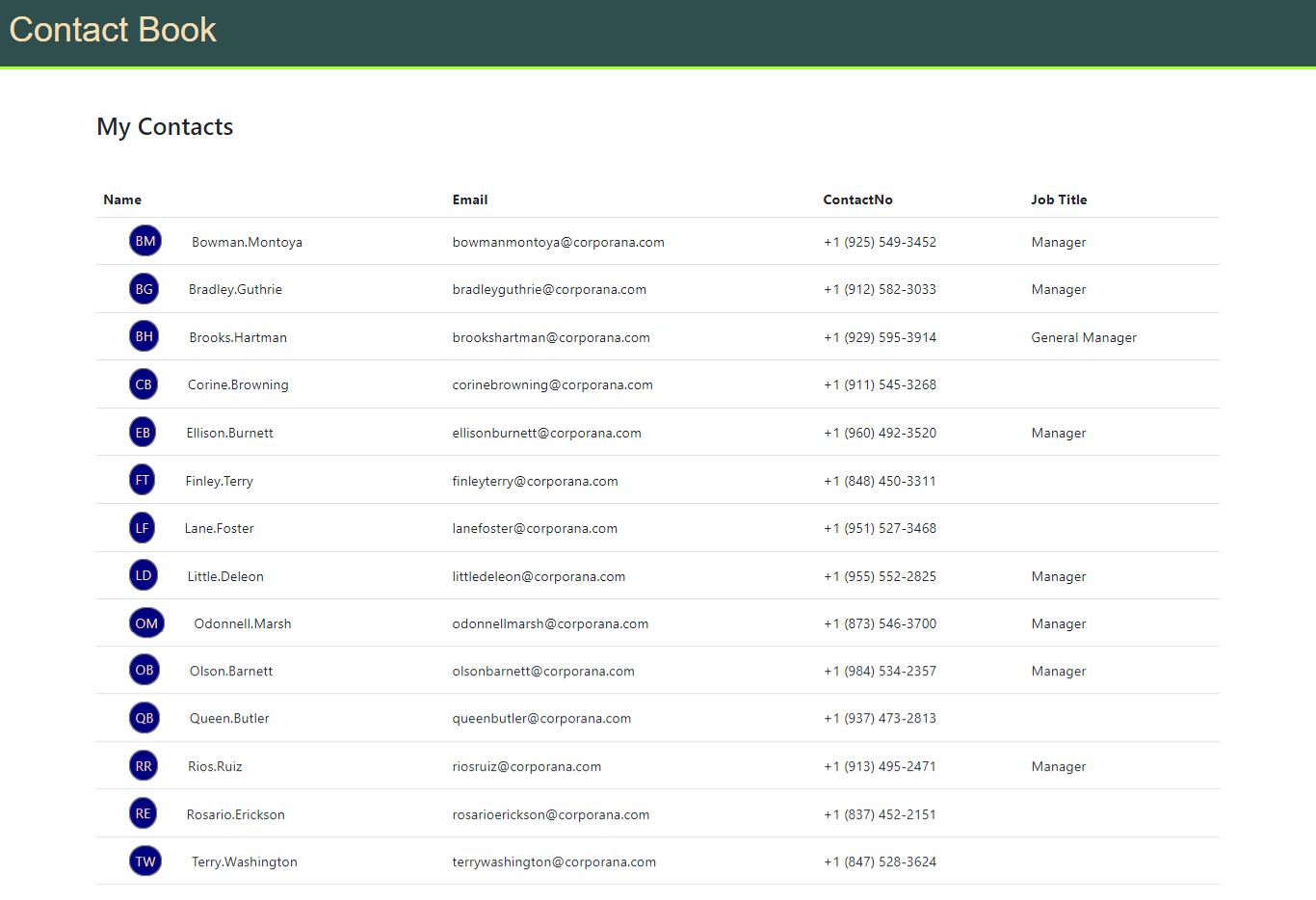Click the Email column header

(x=470, y=199)
